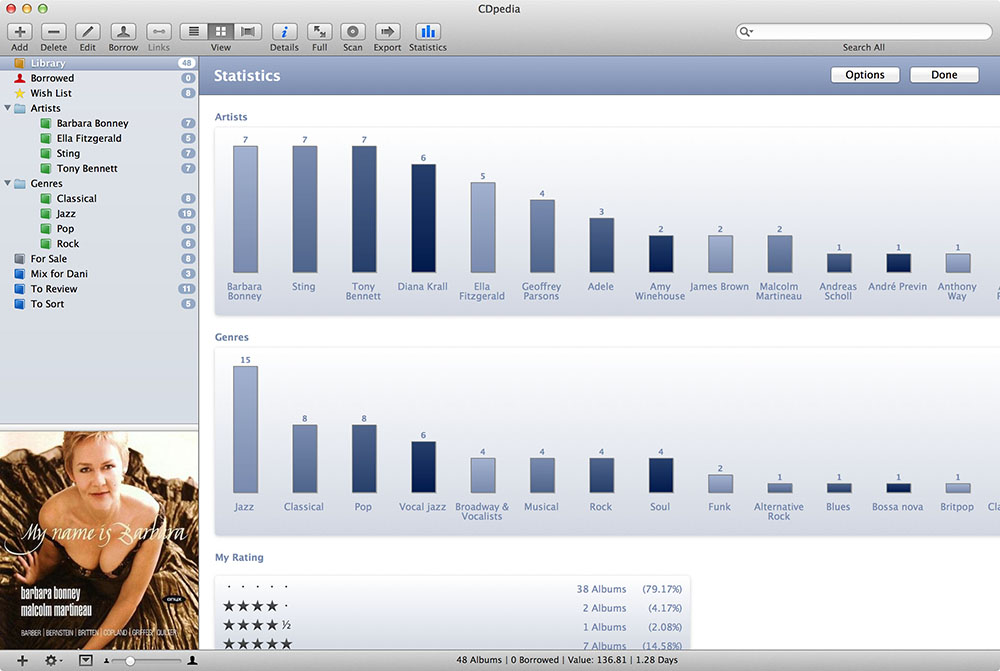1000x671 pixels.
Task: Switch to cover flow view mode
Action: (x=248, y=32)
